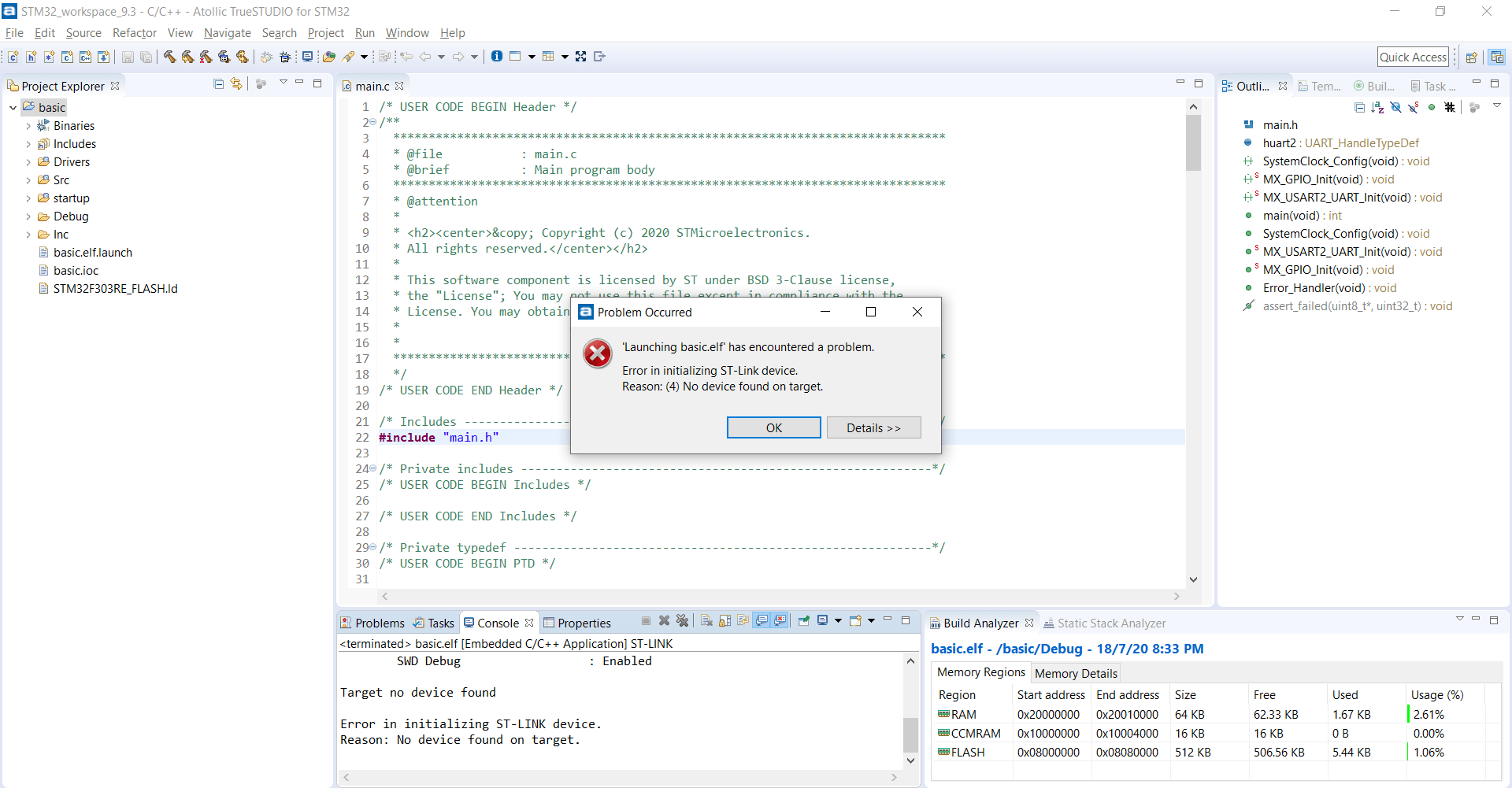
Task: Toggle show console on standard output change
Action: tap(762, 621)
